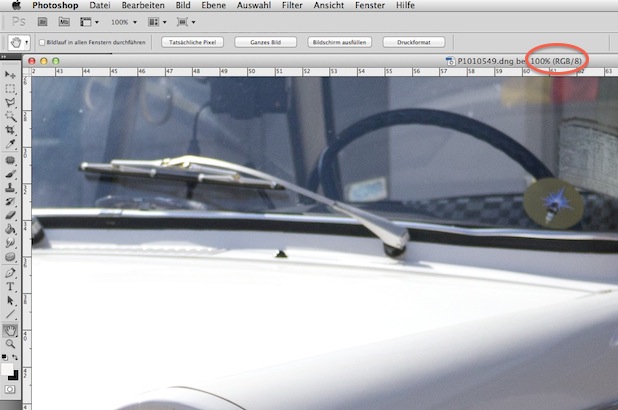Select the Crop tool
618x410 pixels.
click(10, 131)
